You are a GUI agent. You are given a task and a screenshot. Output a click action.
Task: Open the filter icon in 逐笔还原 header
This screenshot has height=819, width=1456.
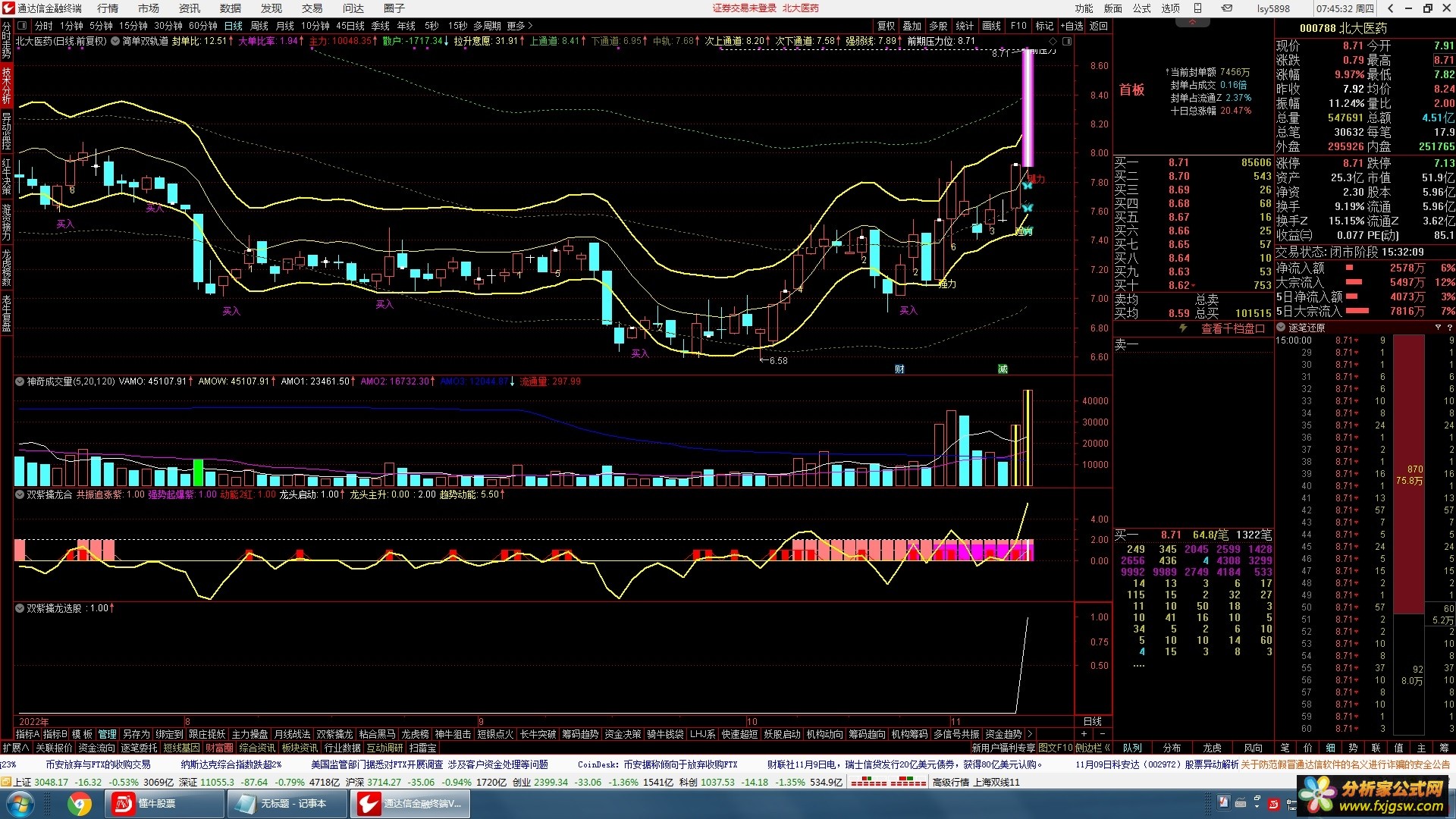pyautogui.click(x=1438, y=328)
